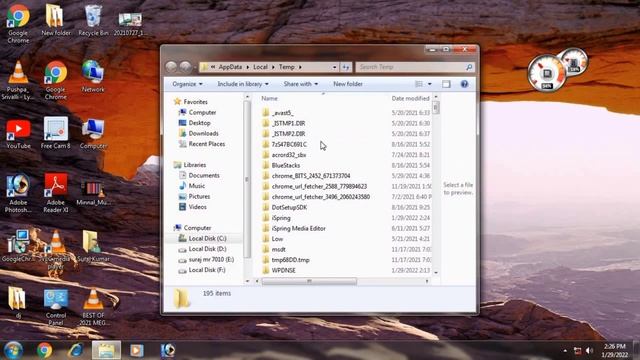The height and width of the screenshot is (360, 640).
Task: Open the Network desktop icon
Action: click(93, 76)
